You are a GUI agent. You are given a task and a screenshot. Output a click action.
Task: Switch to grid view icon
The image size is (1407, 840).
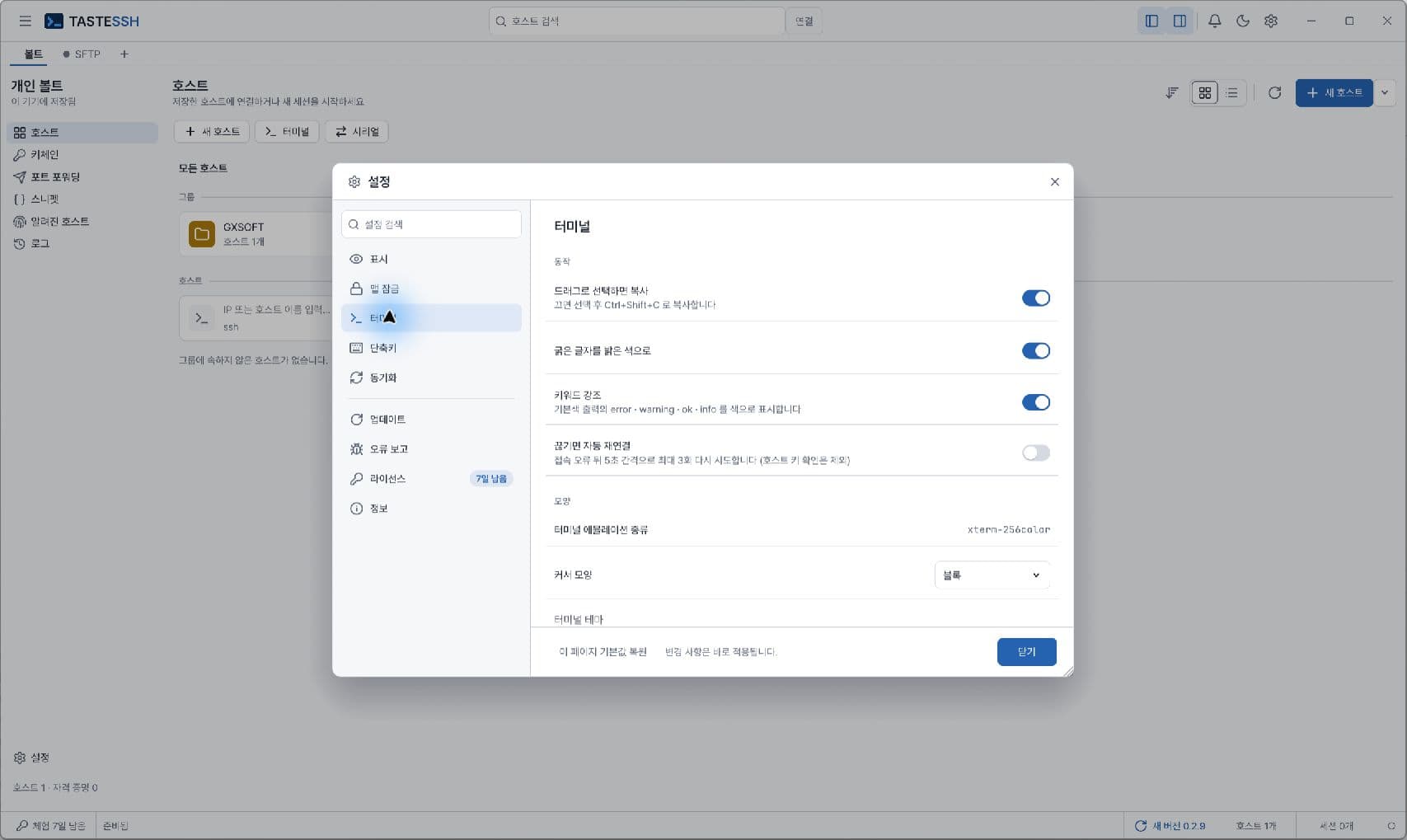tap(1204, 92)
